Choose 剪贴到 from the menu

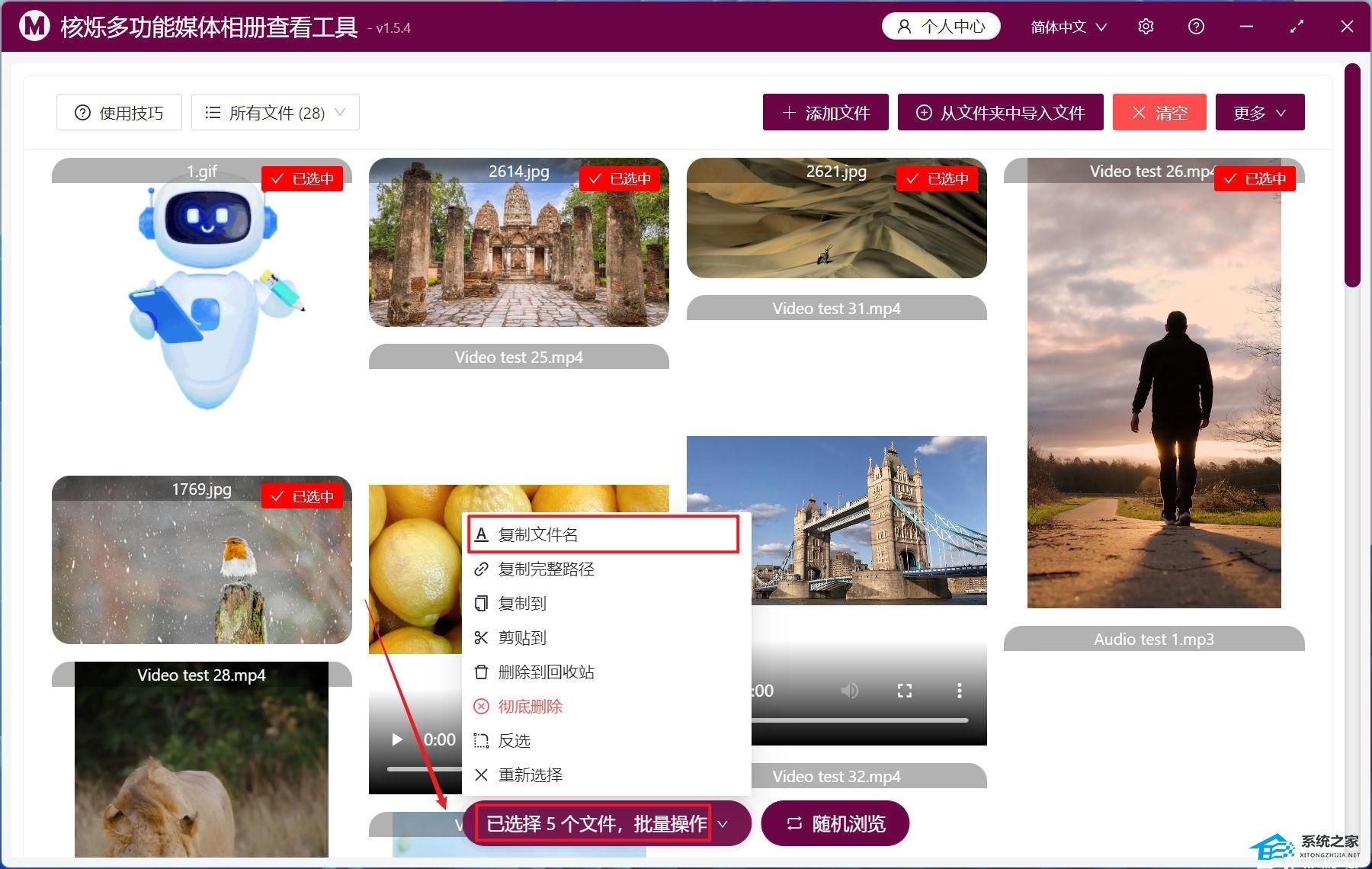coord(607,637)
